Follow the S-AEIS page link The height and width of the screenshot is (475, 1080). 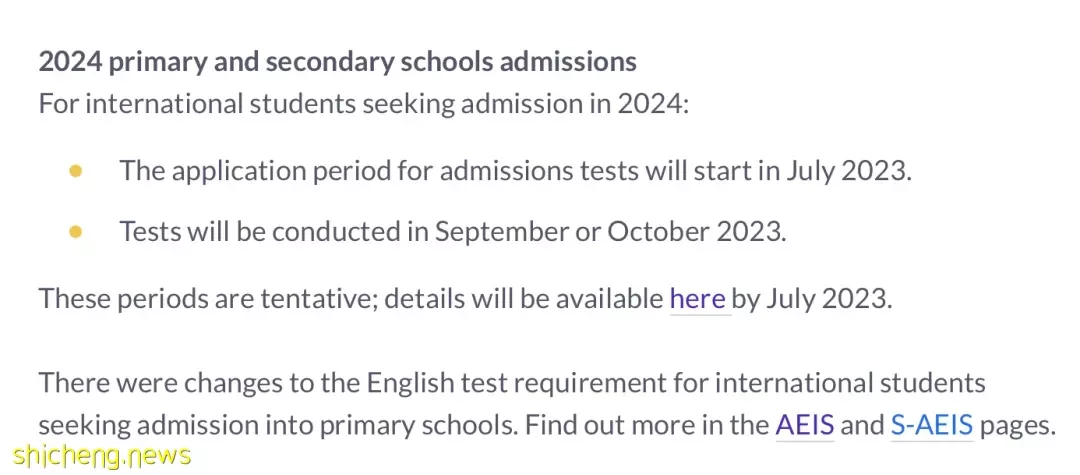pos(932,425)
